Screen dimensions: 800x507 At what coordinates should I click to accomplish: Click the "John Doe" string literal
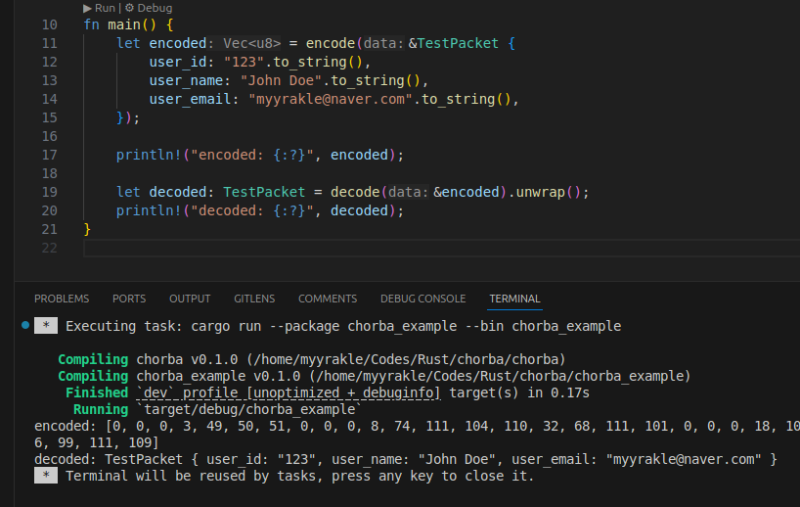281,81
